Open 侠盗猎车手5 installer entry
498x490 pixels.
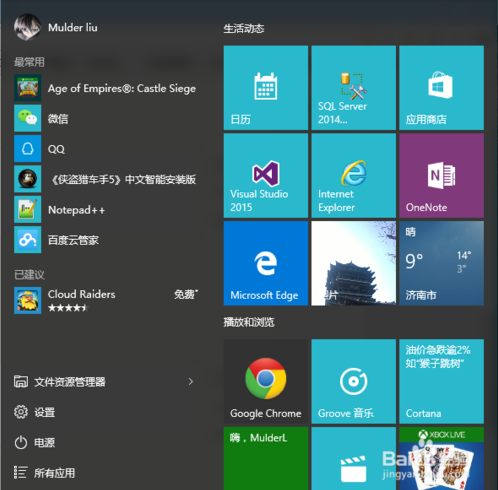(x=105, y=179)
